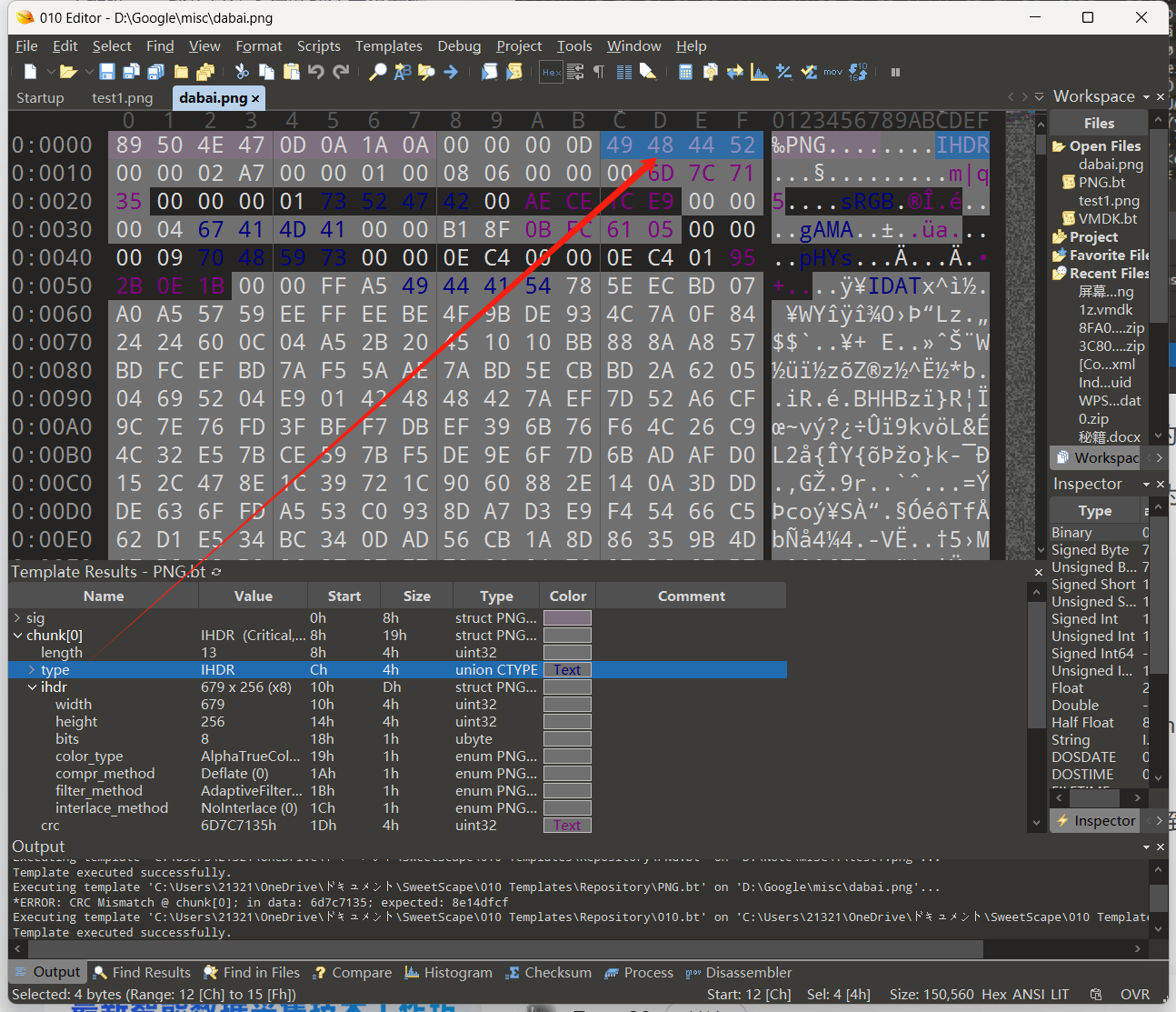Click the Text color swatch for crc row
Image resolution: width=1176 pixels, height=1012 pixels.
[567, 826]
